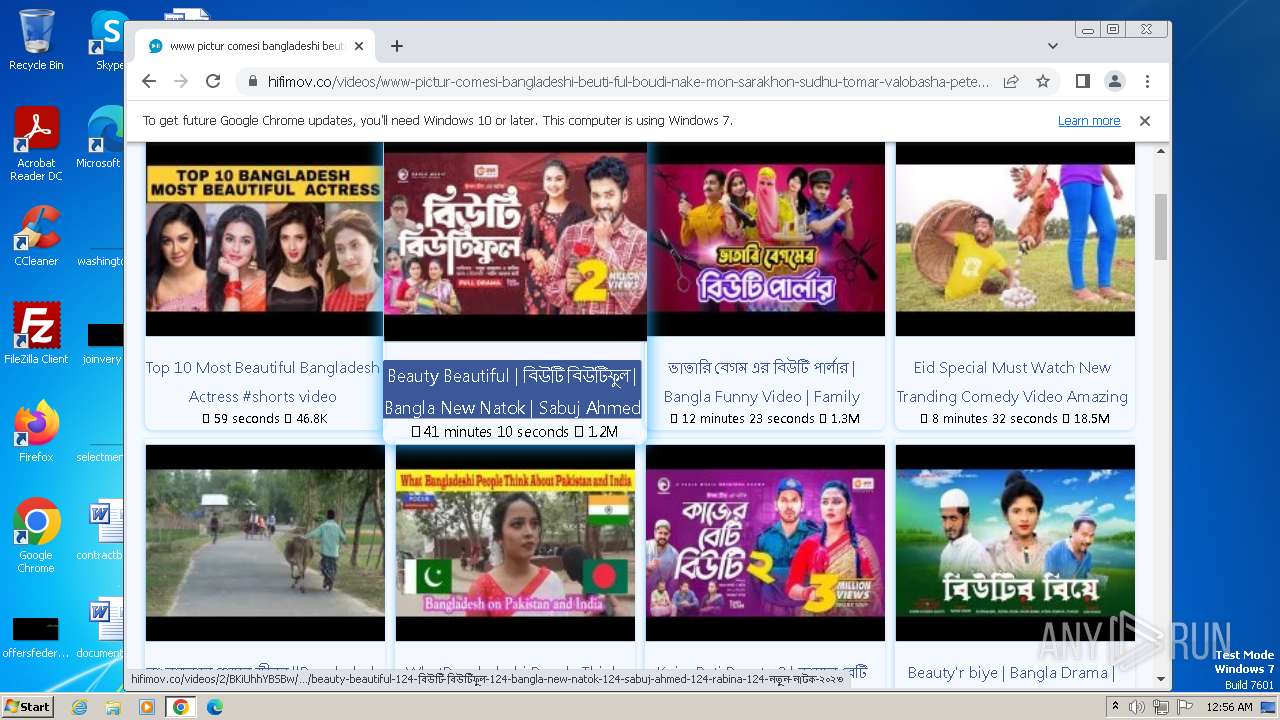Screen dimensions: 1280x720
Task: Open the Chrome profile menu
Action: tap(1114, 81)
